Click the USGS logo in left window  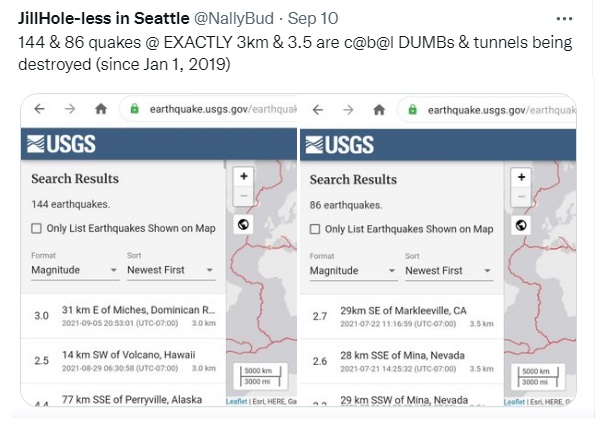coord(61,144)
